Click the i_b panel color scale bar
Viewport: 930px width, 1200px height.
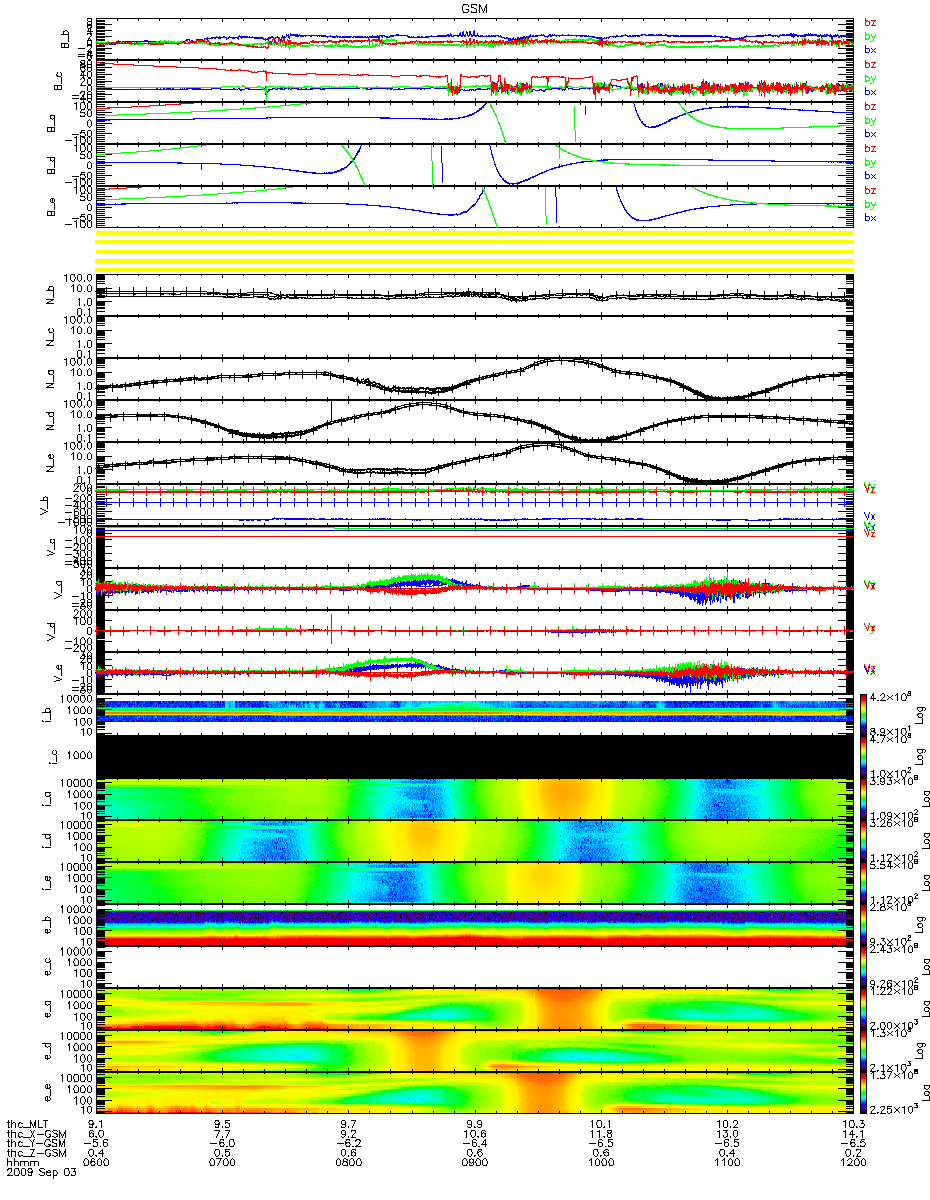pos(864,715)
